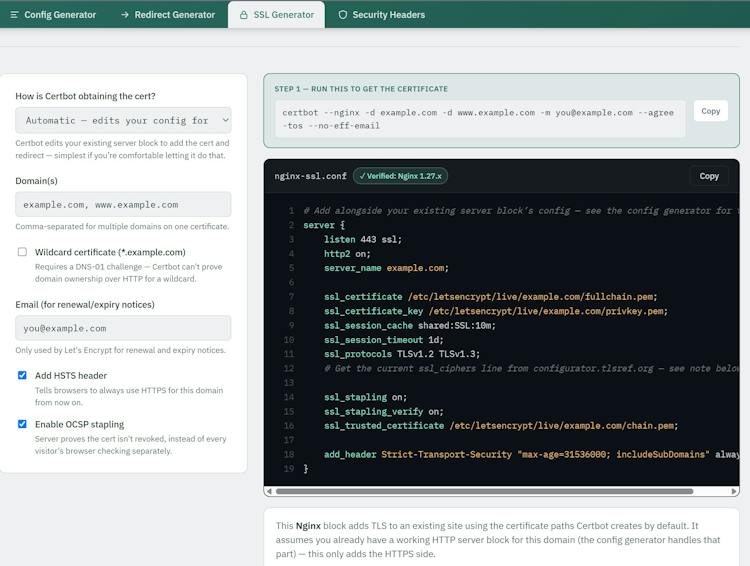The width and height of the screenshot is (750, 566).
Task: Click the "ssl_stapling_verify on;" line
Action: 384,411
